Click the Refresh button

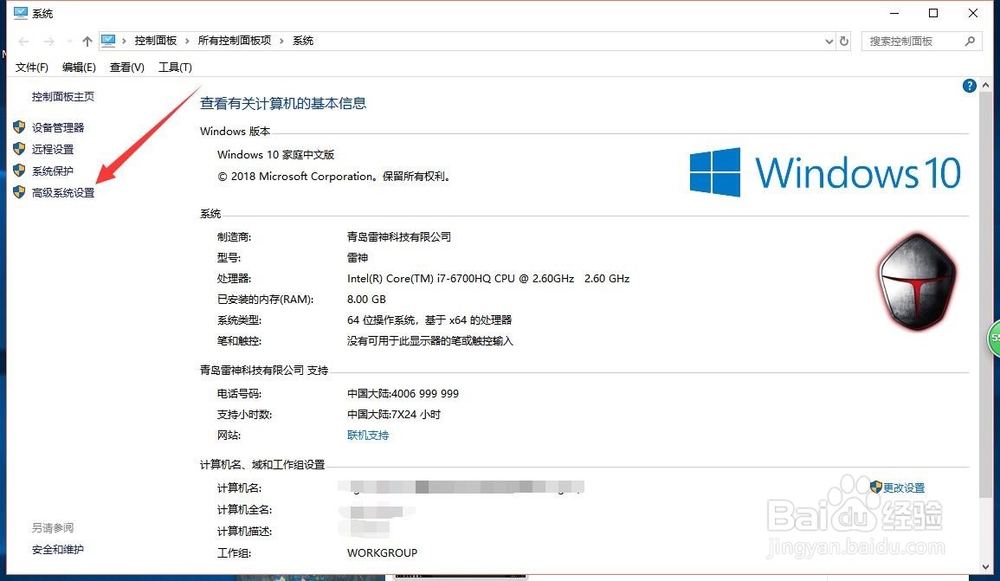tap(844, 41)
